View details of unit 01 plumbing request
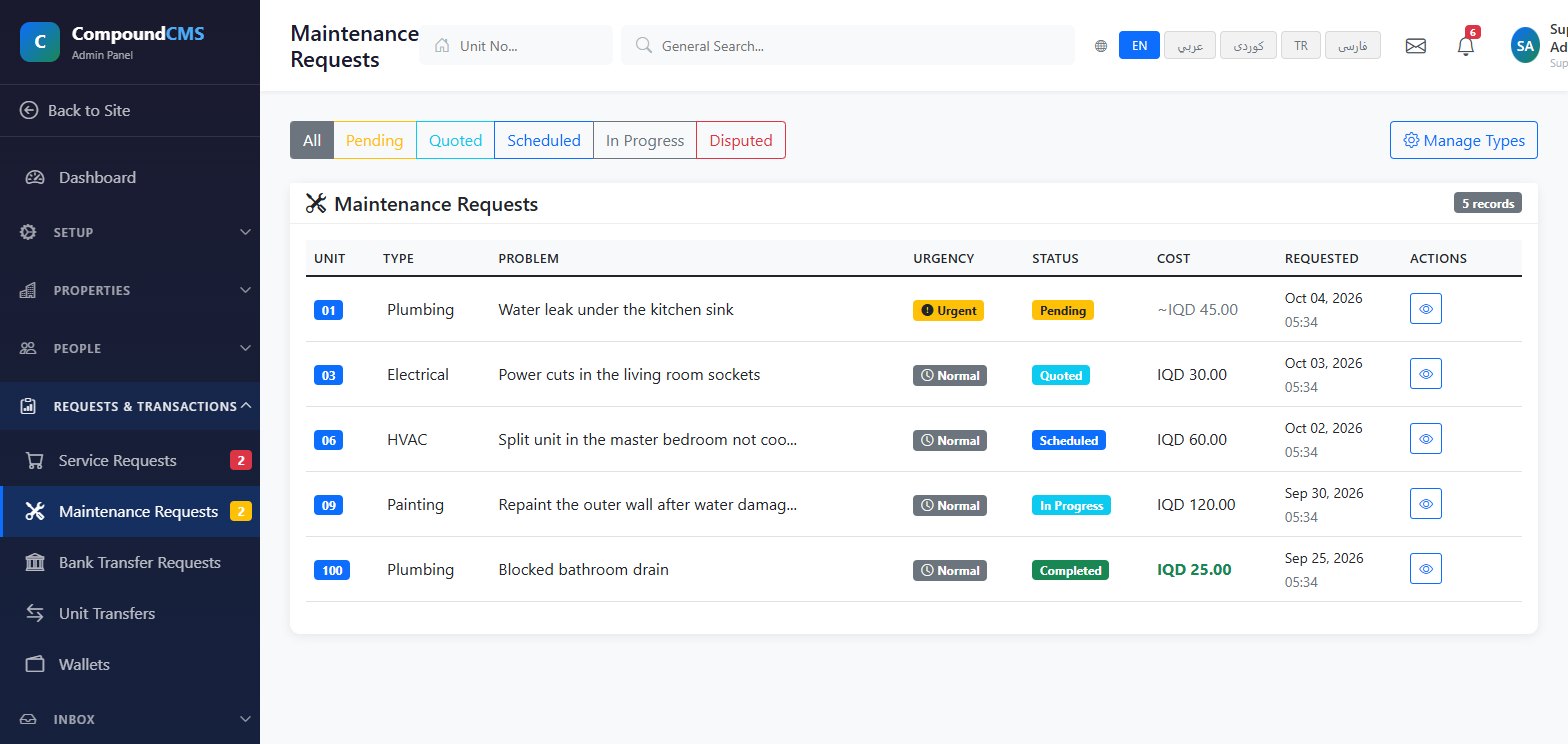Image resolution: width=1568 pixels, height=744 pixels. (x=1425, y=309)
